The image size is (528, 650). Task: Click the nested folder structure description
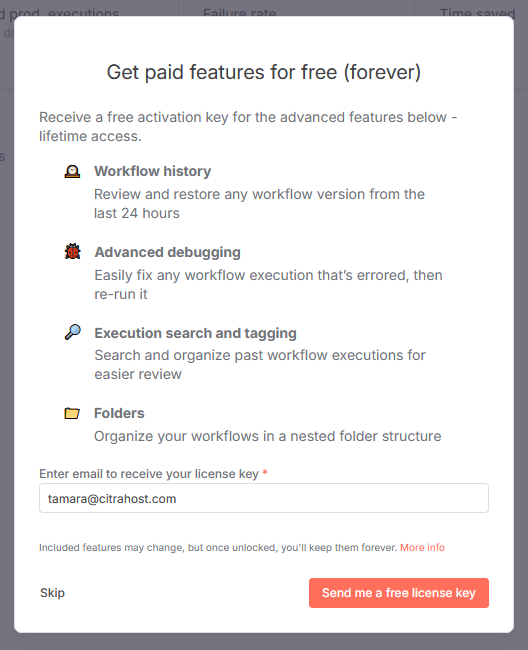[x=268, y=436]
